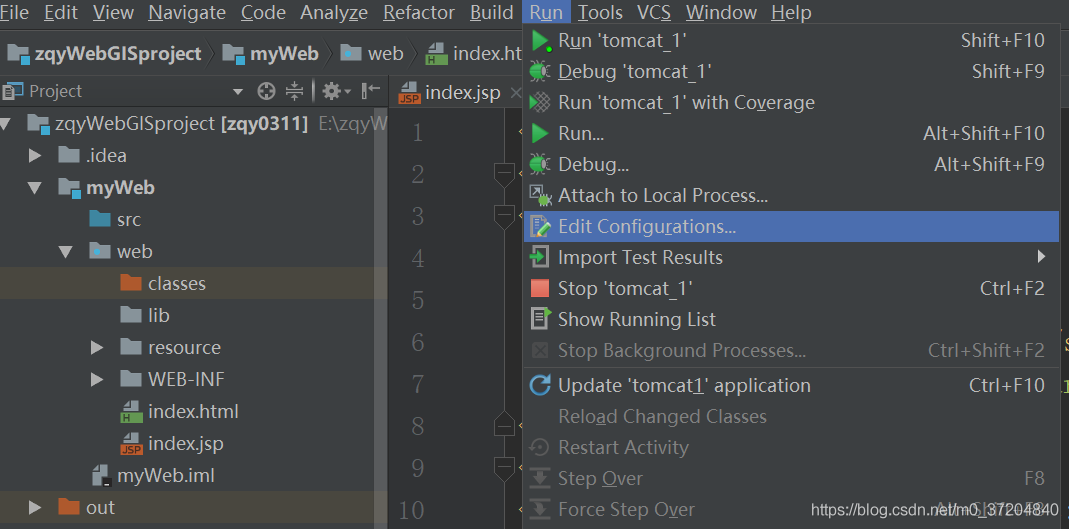The image size is (1069, 529).
Task: Click the index.html file icon in tree
Action: tap(131, 412)
